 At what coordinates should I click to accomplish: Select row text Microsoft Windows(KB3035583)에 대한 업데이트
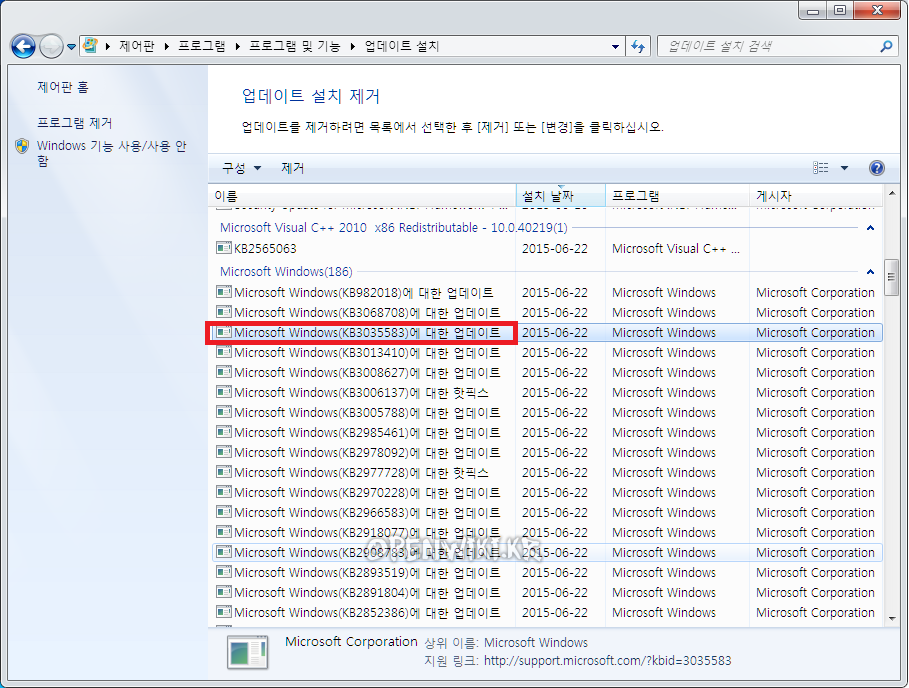point(368,333)
